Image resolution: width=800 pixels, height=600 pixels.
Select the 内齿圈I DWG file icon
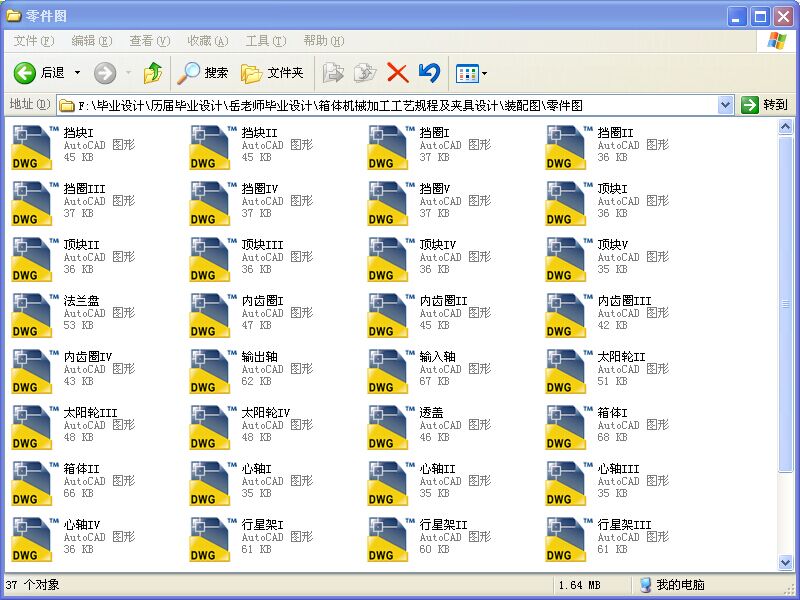pos(210,315)
